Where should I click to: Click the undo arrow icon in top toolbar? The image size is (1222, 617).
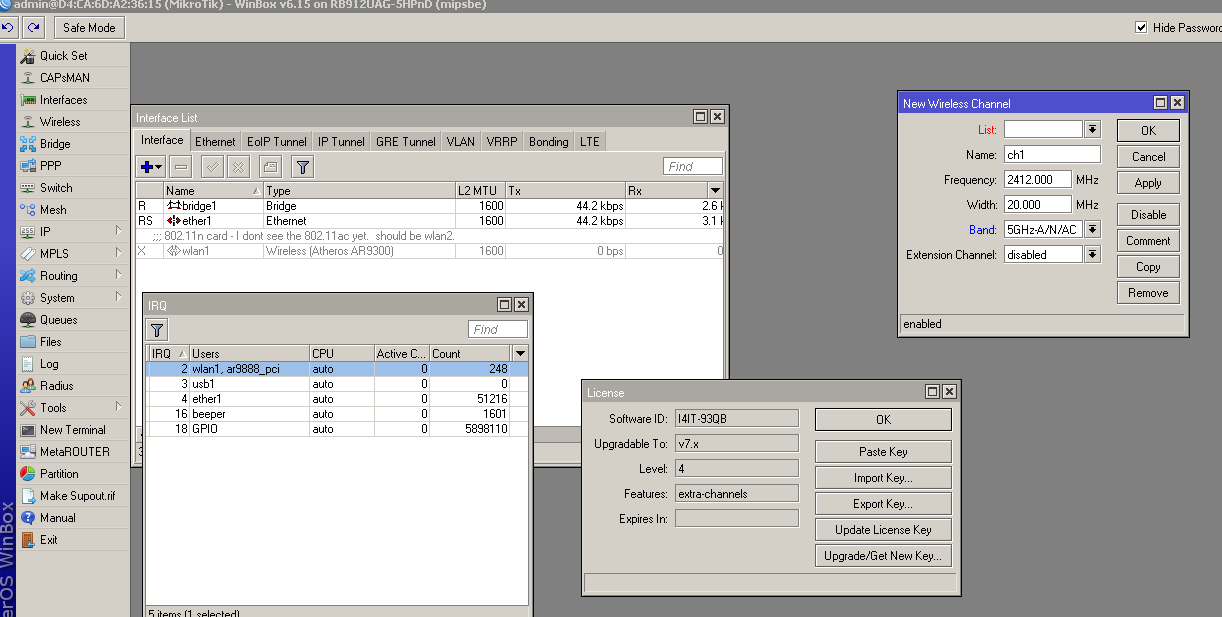click(8, 28)
